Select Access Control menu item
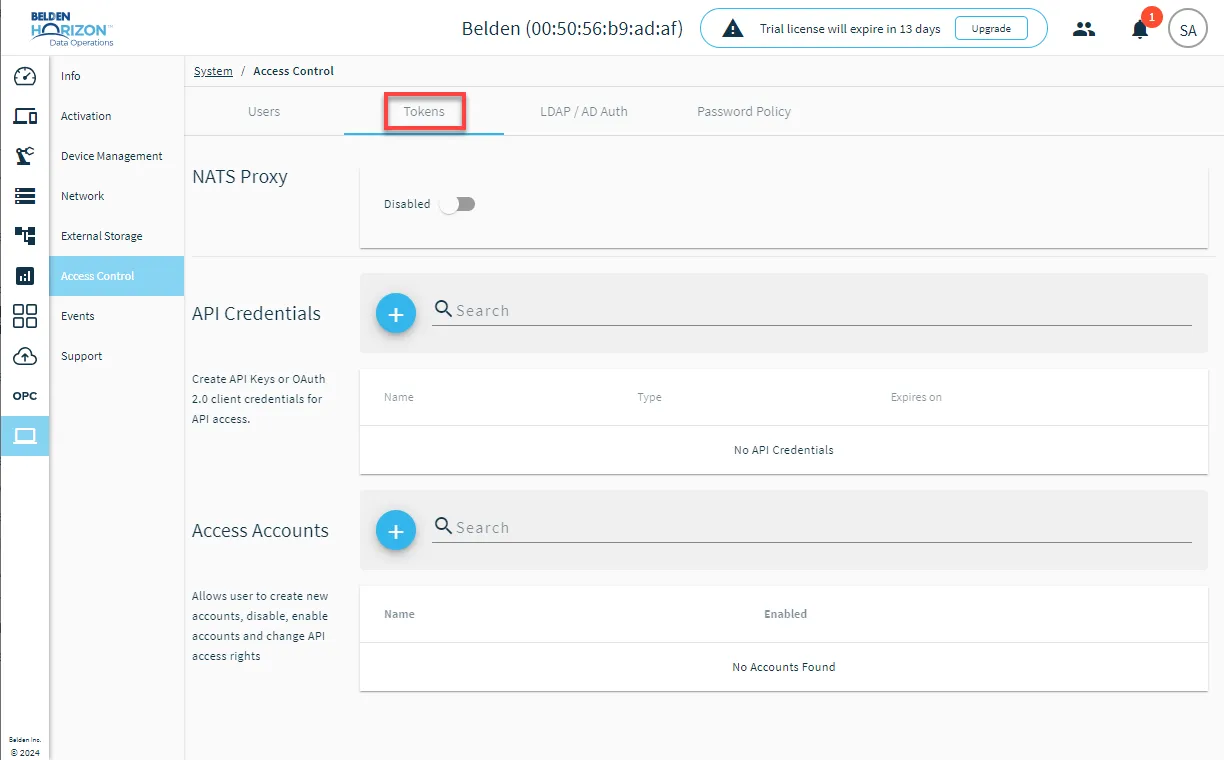The width and height of the screenshot is (1224, 760). tap(116, 276)
